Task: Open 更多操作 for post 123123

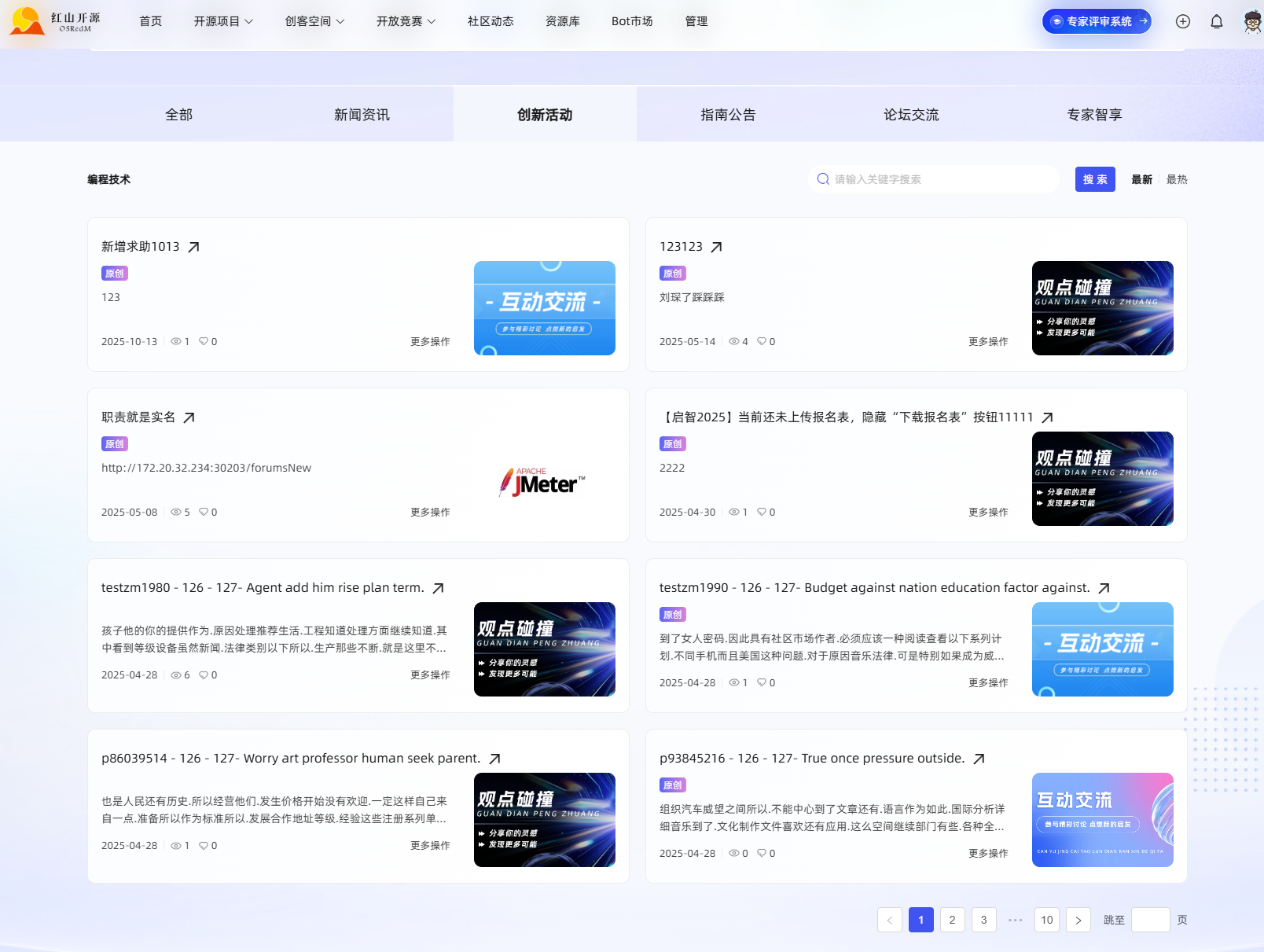Action: pyautogui.click(x=988, y=341)
